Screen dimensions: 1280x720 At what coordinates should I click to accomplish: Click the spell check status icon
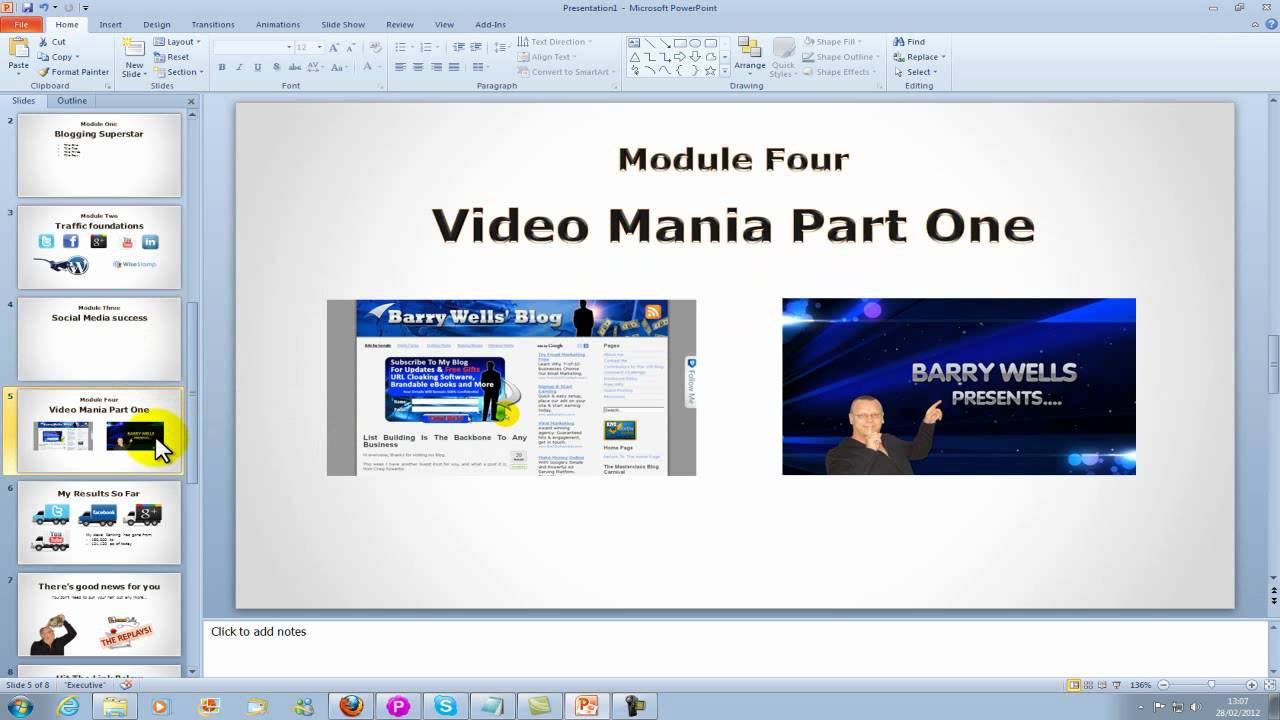tap(126, 685)
